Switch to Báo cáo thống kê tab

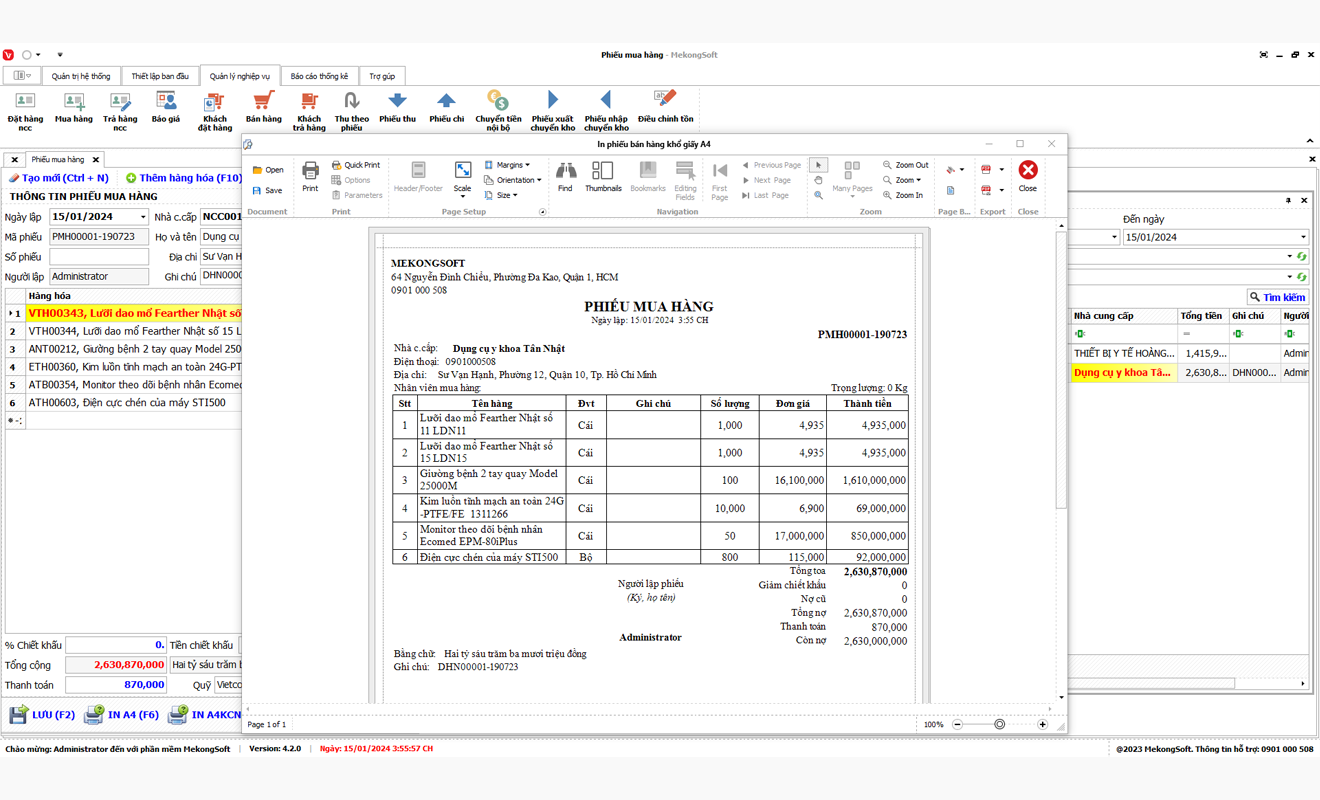pyautogui.click(x=320, y=76)
